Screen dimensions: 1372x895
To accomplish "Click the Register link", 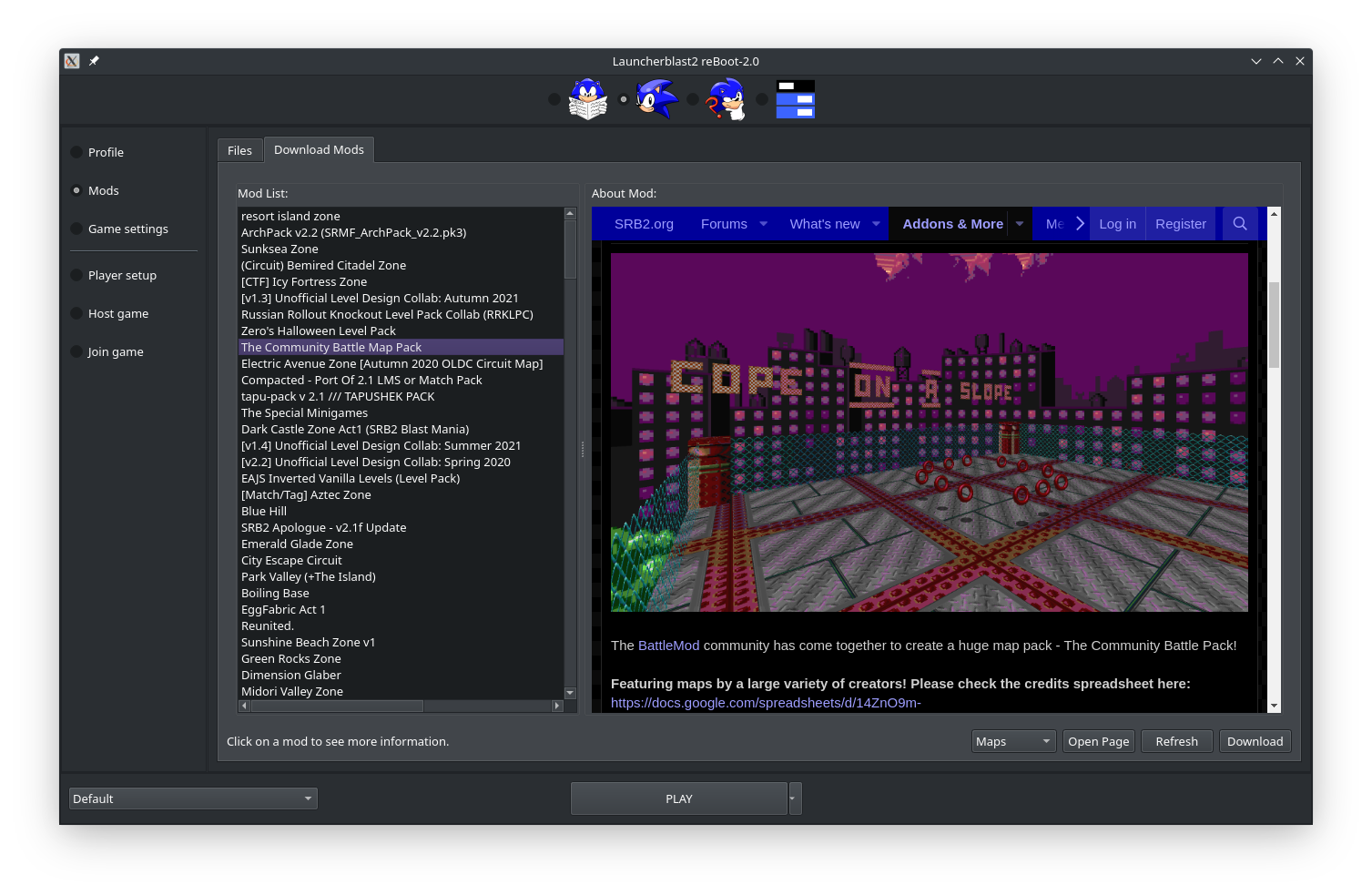I will point(1181,224).
